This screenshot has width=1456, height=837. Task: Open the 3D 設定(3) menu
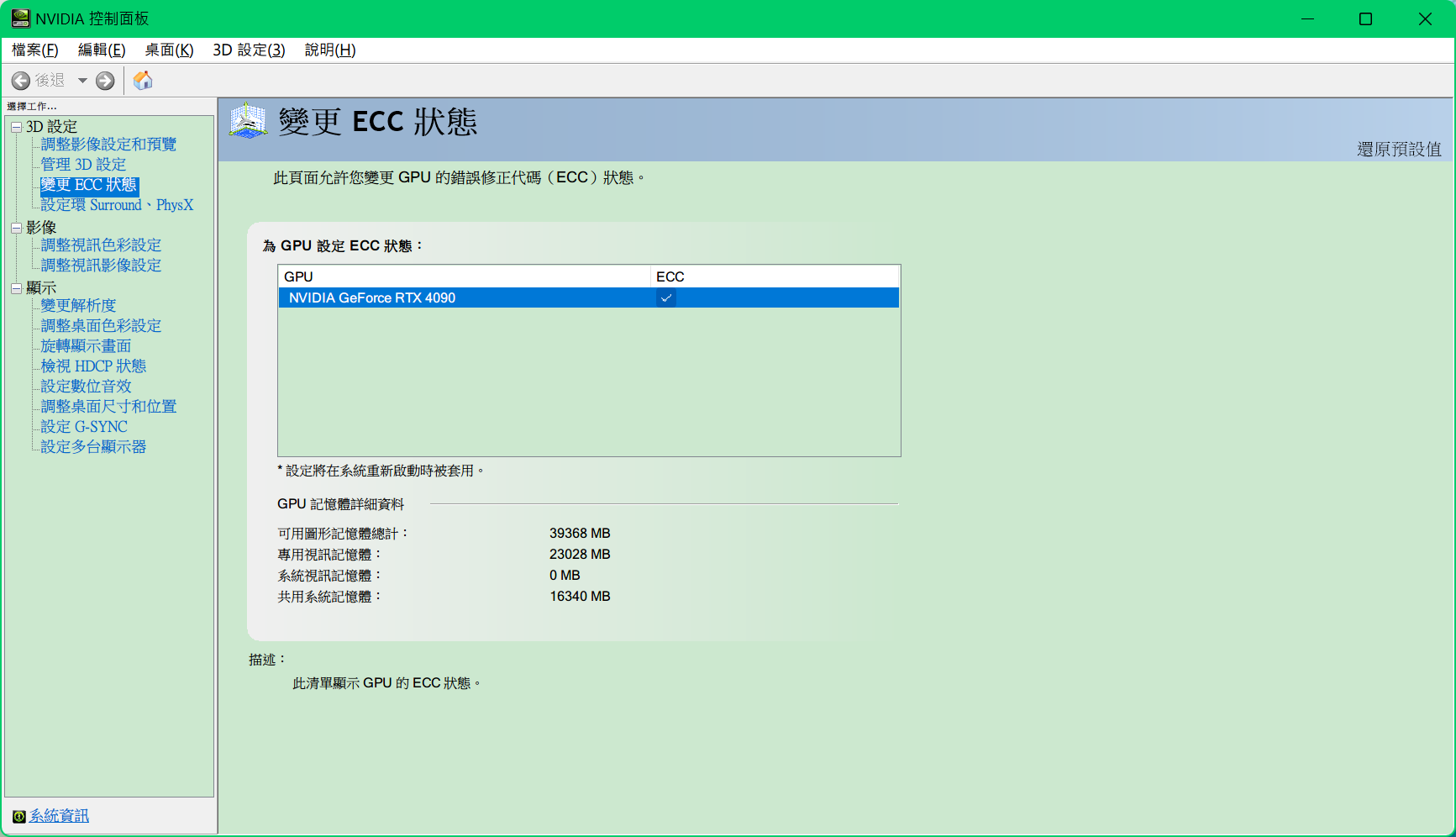coord(250,50)
